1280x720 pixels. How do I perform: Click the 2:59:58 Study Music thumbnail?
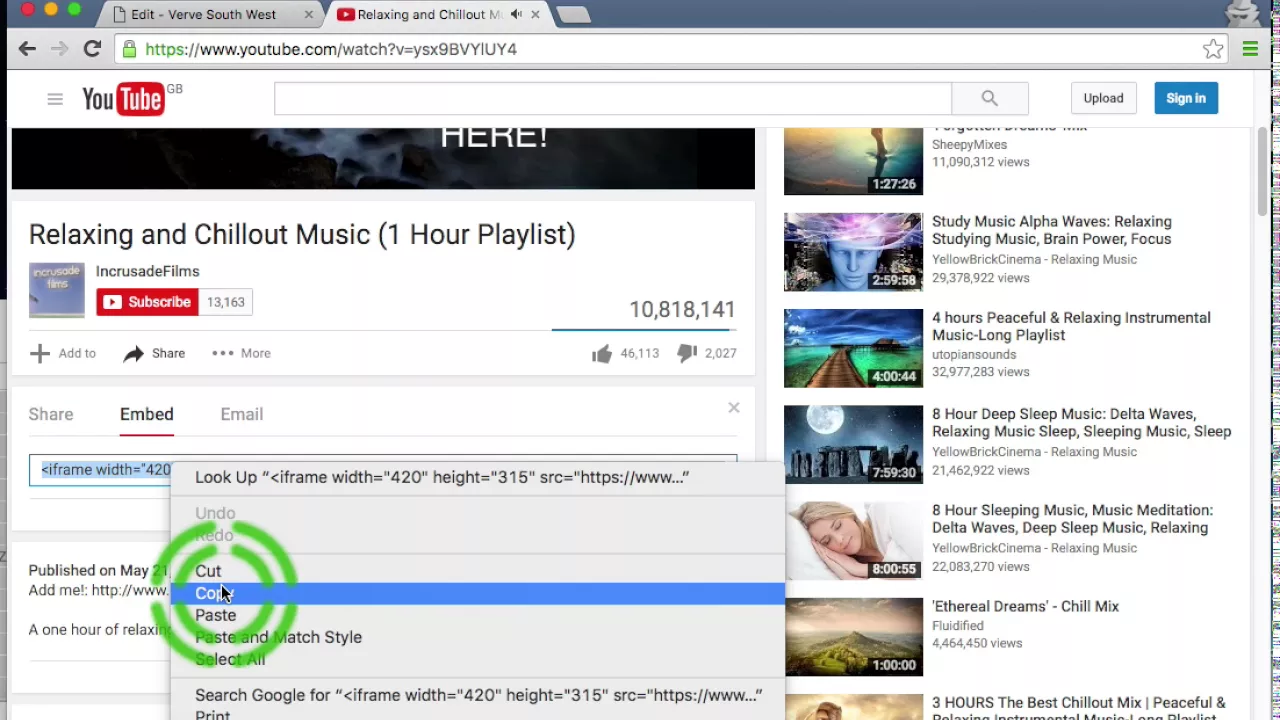(x=853, y=252)
